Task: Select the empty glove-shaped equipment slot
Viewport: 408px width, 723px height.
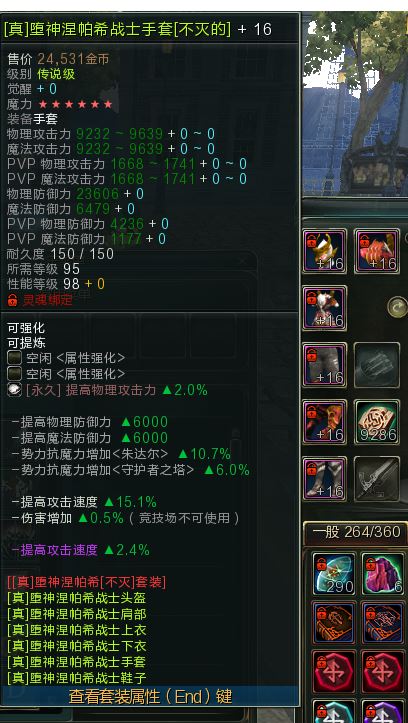Action: [377, 365]
